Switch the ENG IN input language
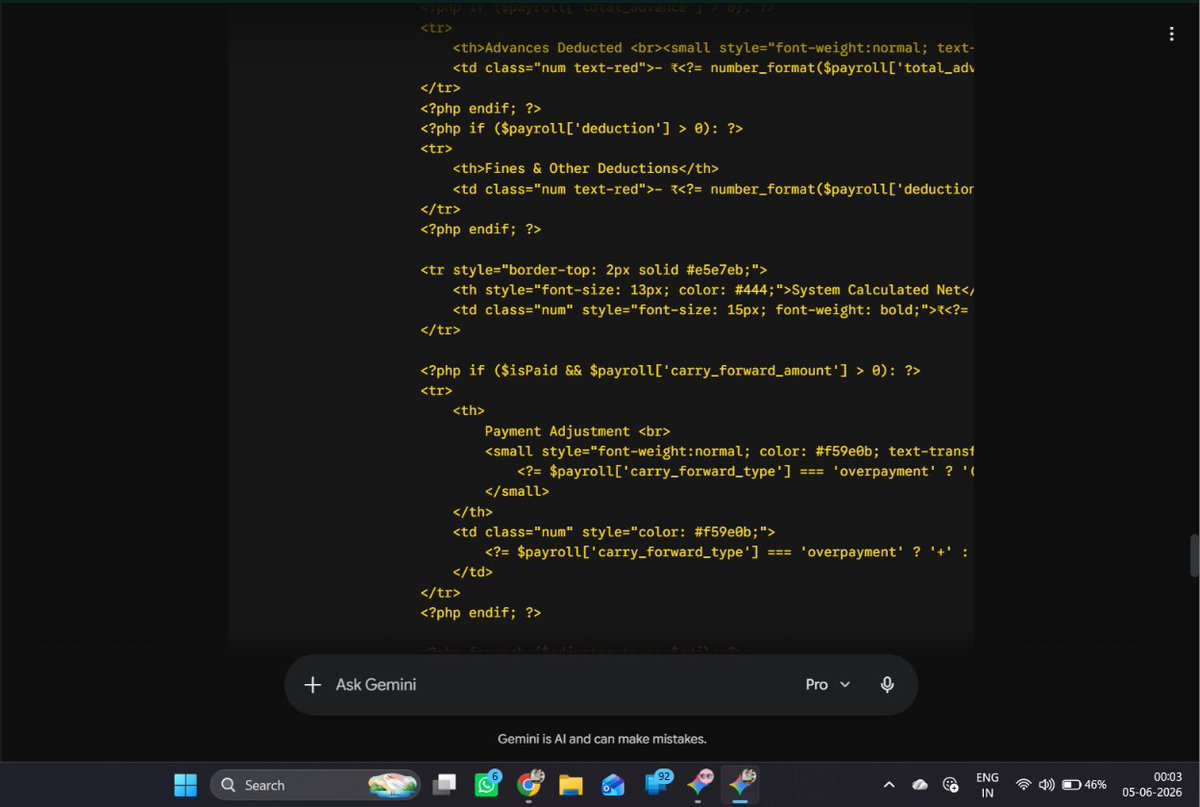Image resolution: width=1200 pixels, height=807 pixels. tap(987, 785)
